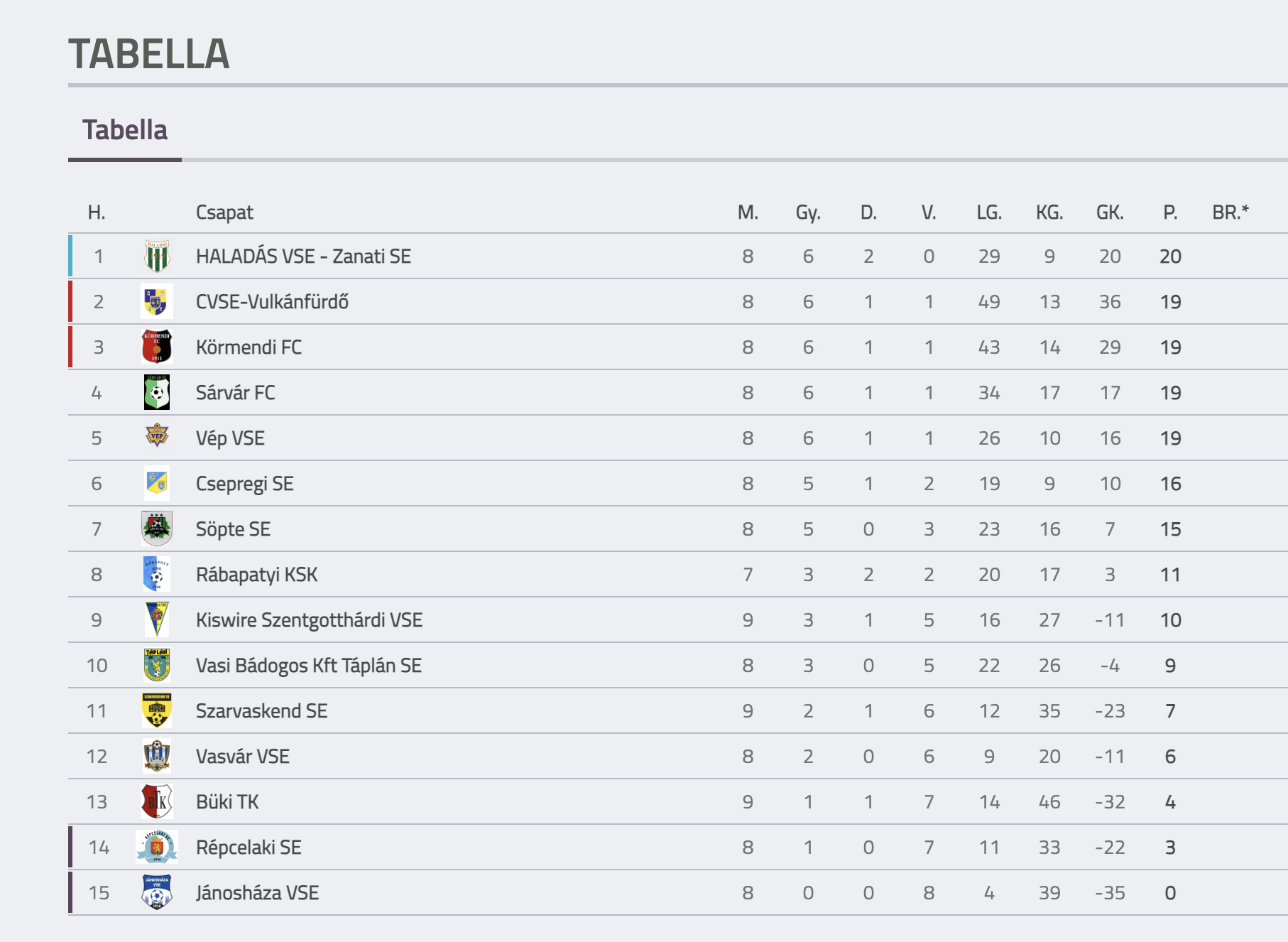Open Vasi Bádogos Kft Táplán SE link
Screen dimensions: 1288x942
pyautogui.click(x=309, y=666)
